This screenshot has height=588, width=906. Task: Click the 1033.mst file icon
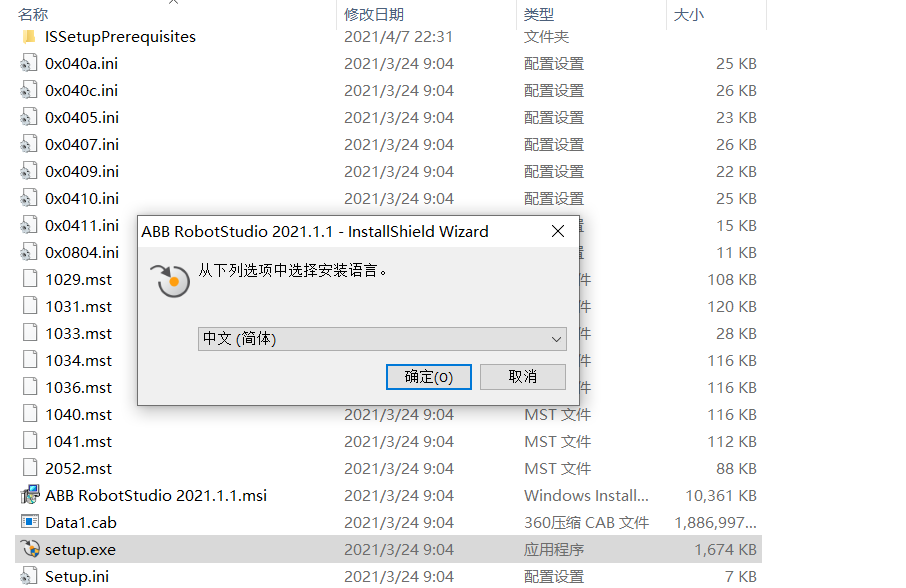coord(30,333)
